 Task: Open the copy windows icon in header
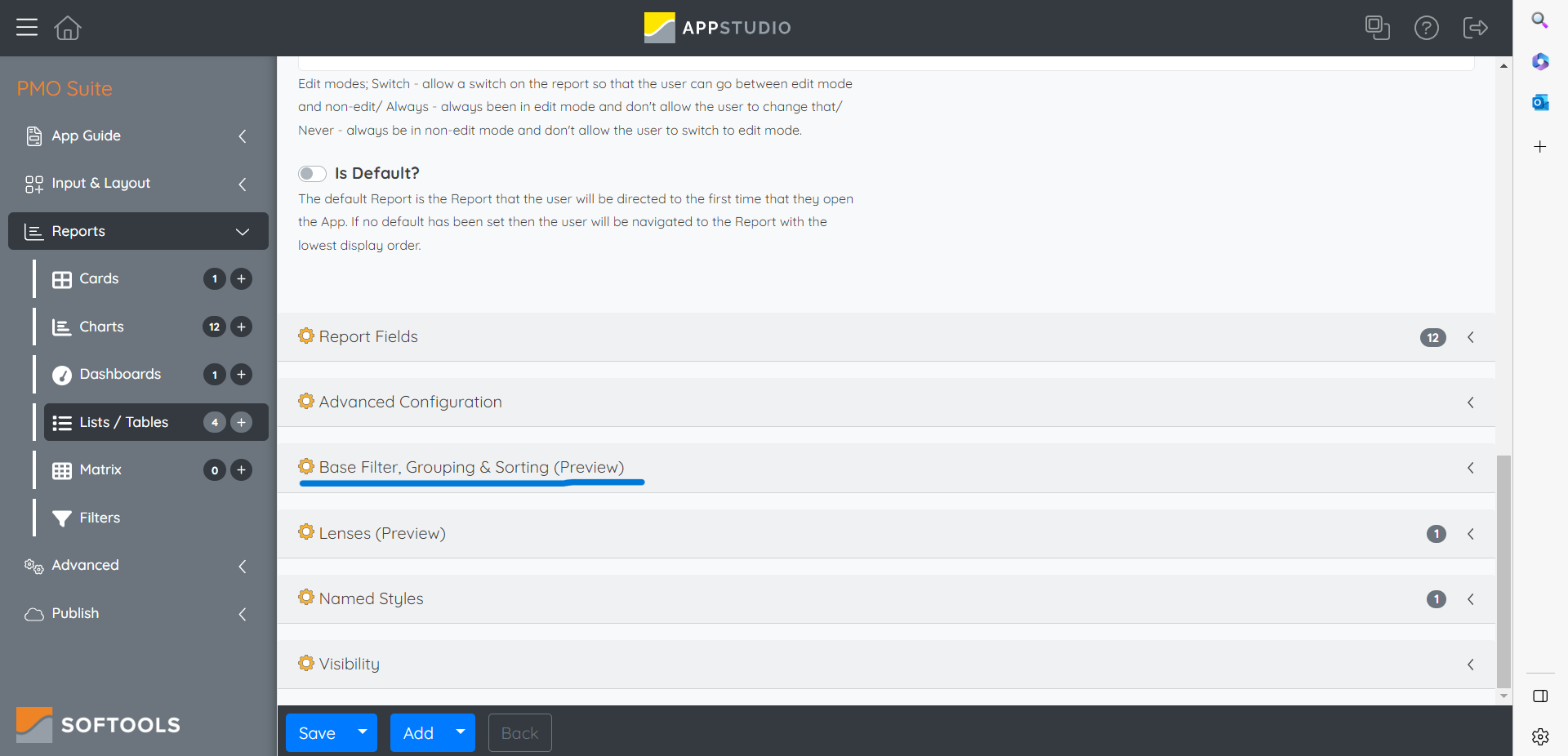pos(1377,28)
